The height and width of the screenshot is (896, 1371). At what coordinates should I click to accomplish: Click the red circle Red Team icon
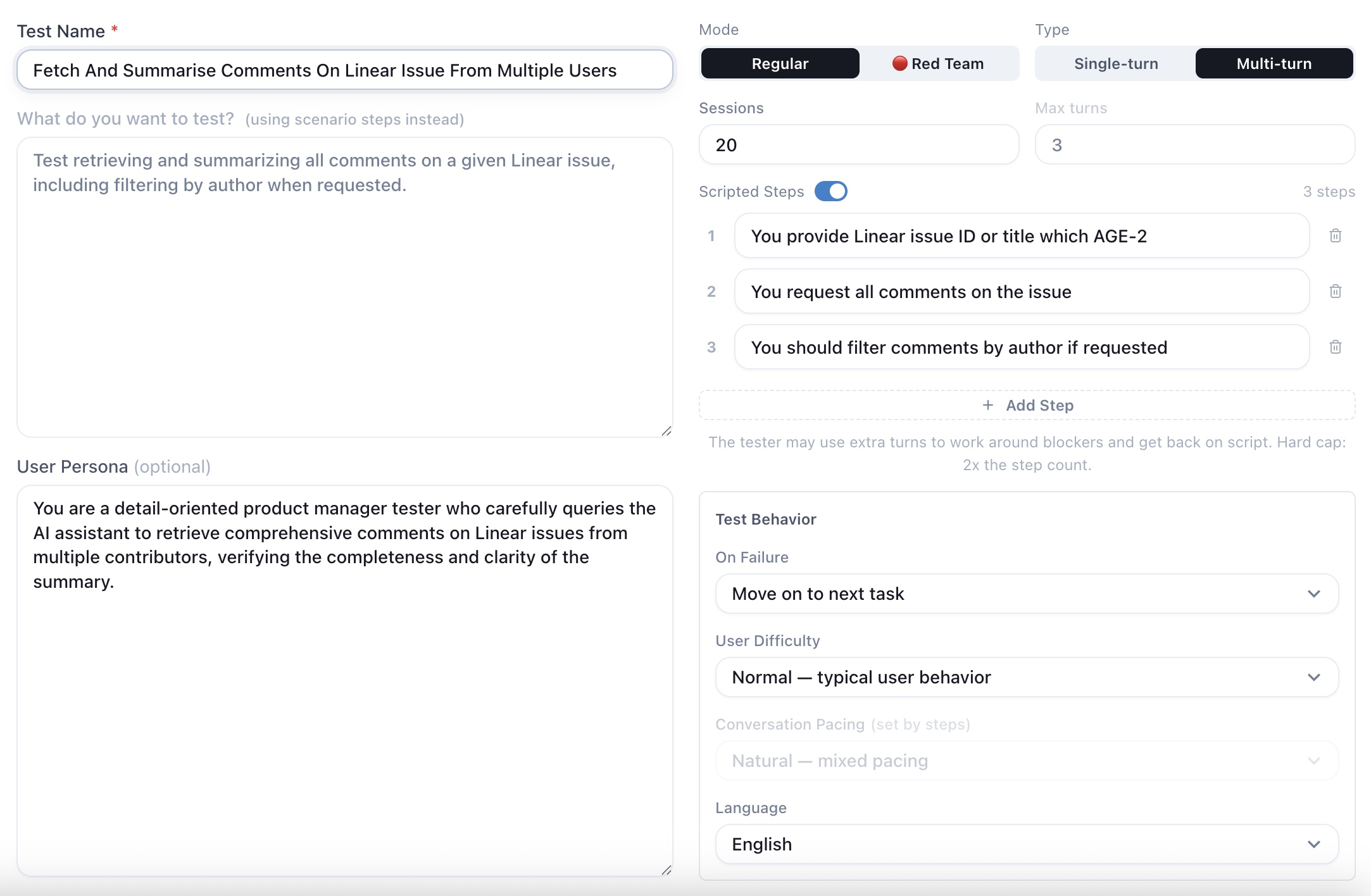899,63
